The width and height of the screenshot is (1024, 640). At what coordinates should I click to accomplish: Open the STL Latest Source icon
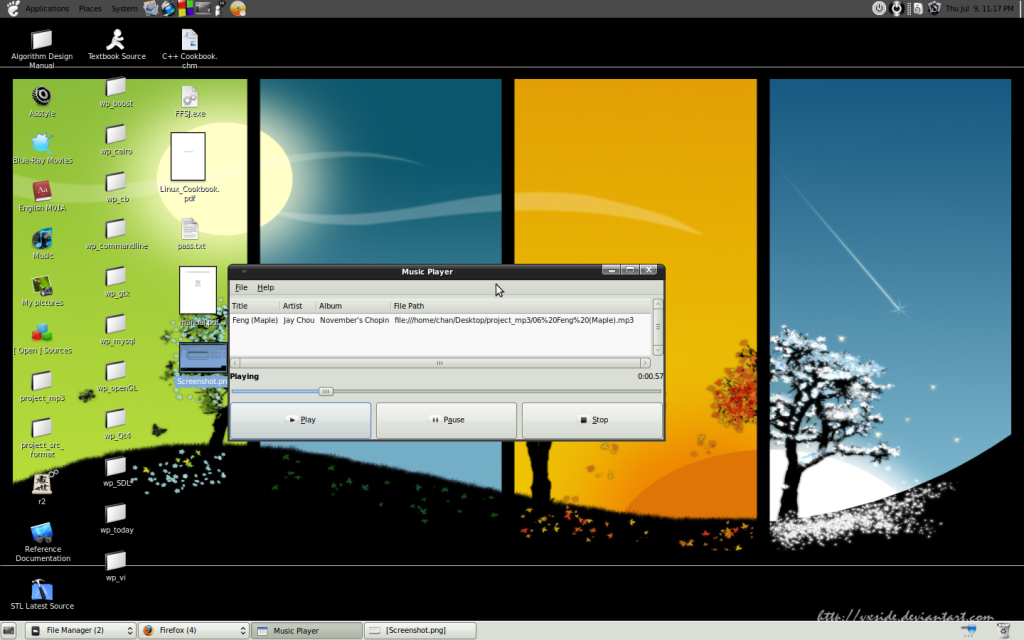[x=42, y=590]
